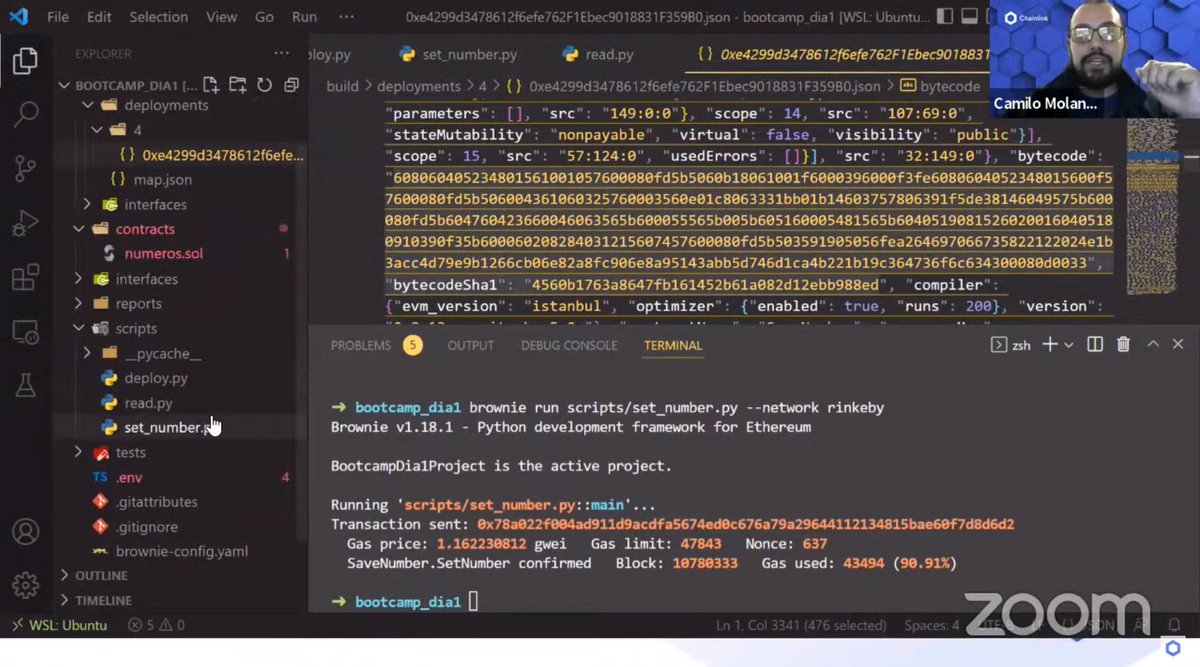Collapse the scripts folder
The image size is (1200, 667).
click(x=136, y=328)
